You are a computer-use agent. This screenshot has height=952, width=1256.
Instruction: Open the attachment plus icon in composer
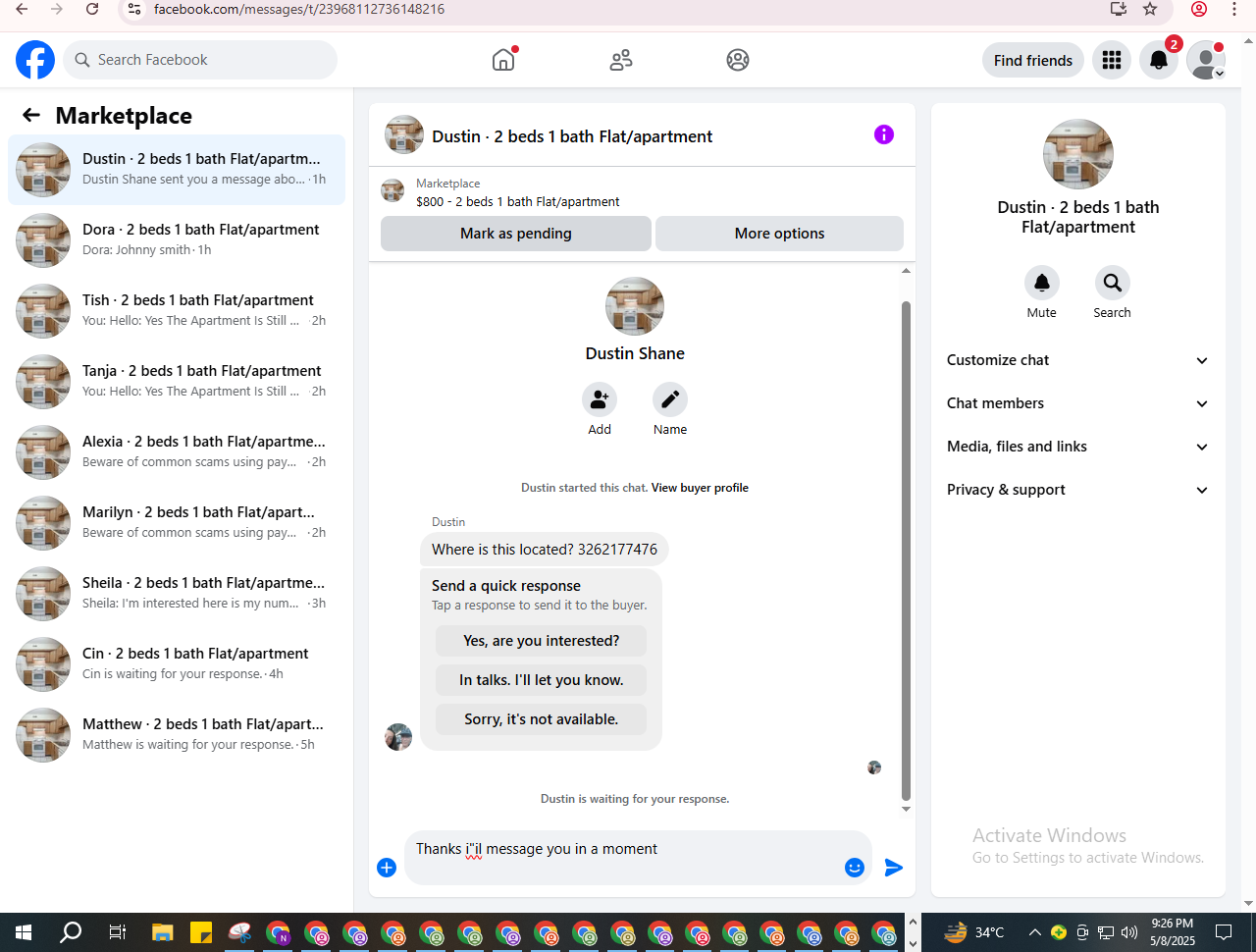coord(387,868)
